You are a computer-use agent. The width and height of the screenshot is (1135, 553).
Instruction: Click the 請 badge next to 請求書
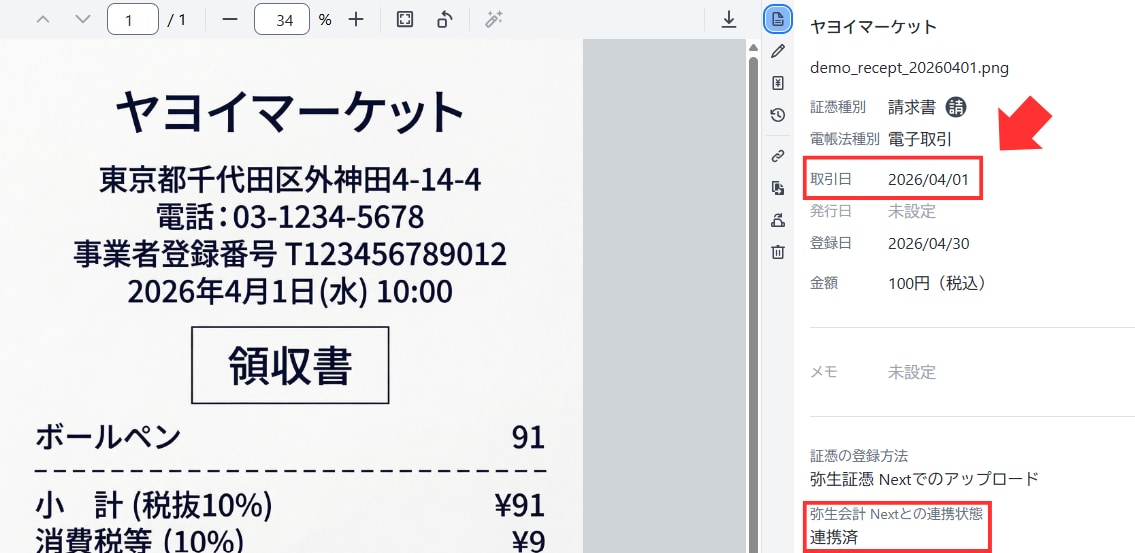[955, 107]
